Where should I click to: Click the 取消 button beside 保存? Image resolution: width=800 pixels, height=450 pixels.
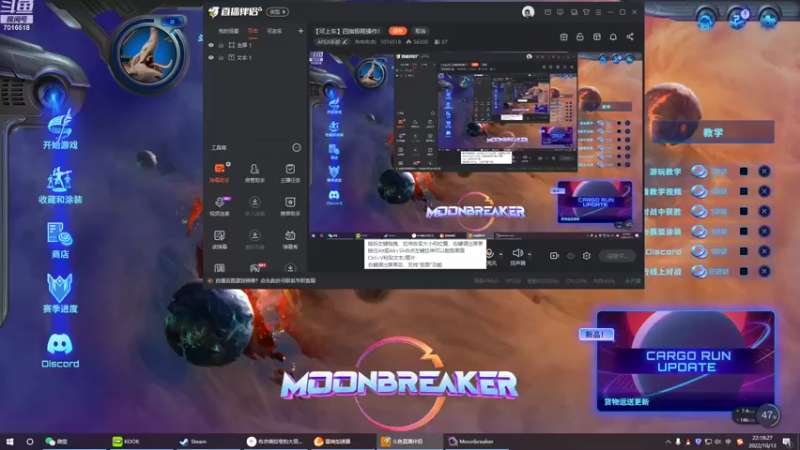click(420, 31)
